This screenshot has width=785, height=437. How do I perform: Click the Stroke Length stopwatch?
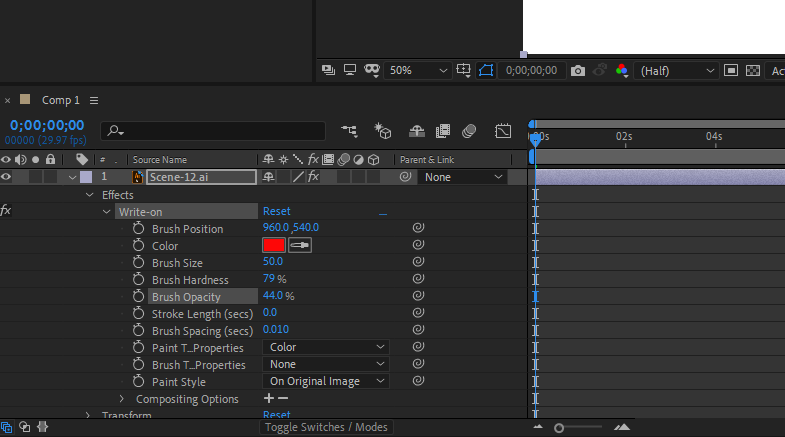coord(138,314)
